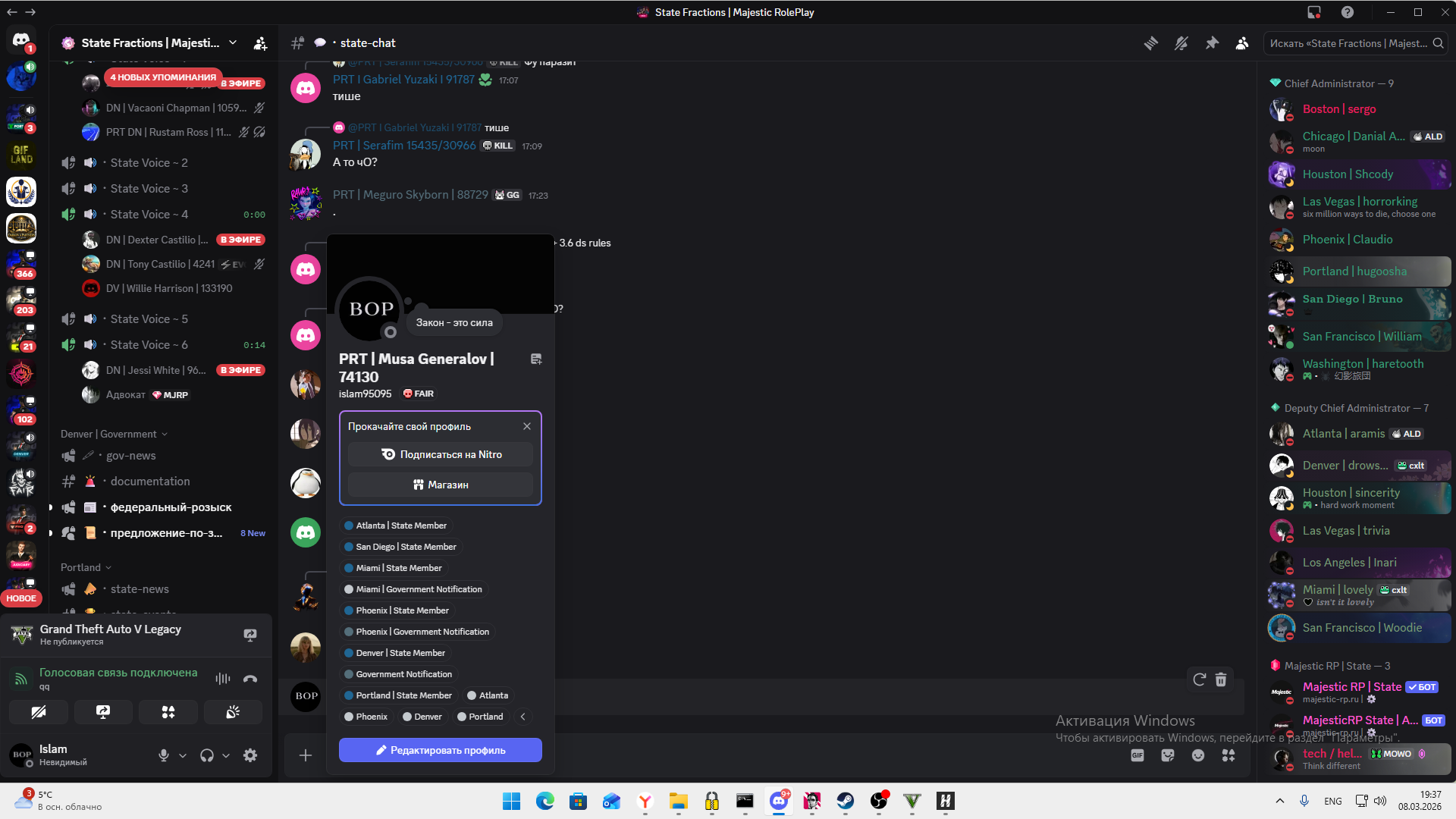Toggle camera in voice panel
Viewport: 1456px width, 819px height.
coord(39,712)
